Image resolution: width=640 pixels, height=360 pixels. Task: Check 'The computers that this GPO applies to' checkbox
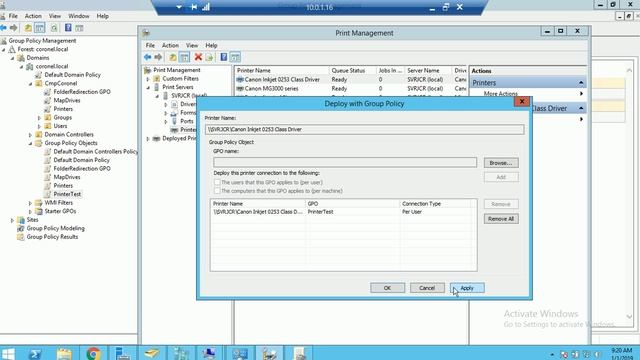pyautogui.click(x=217, y=191)
